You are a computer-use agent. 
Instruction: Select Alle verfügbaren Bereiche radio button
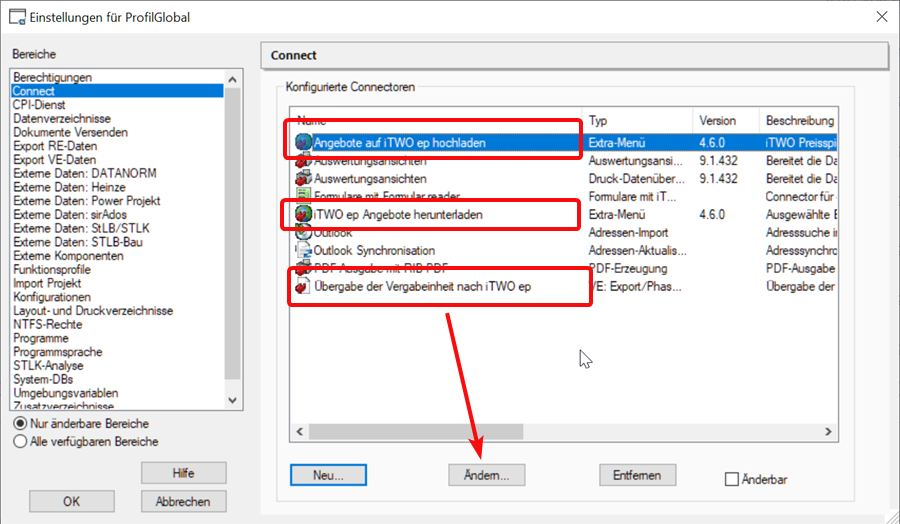point(20,441)
